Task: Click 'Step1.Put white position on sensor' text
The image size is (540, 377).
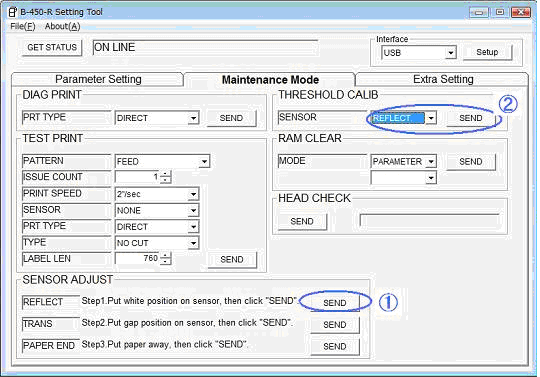Action: pyautogui.click(x=151, y=301)
